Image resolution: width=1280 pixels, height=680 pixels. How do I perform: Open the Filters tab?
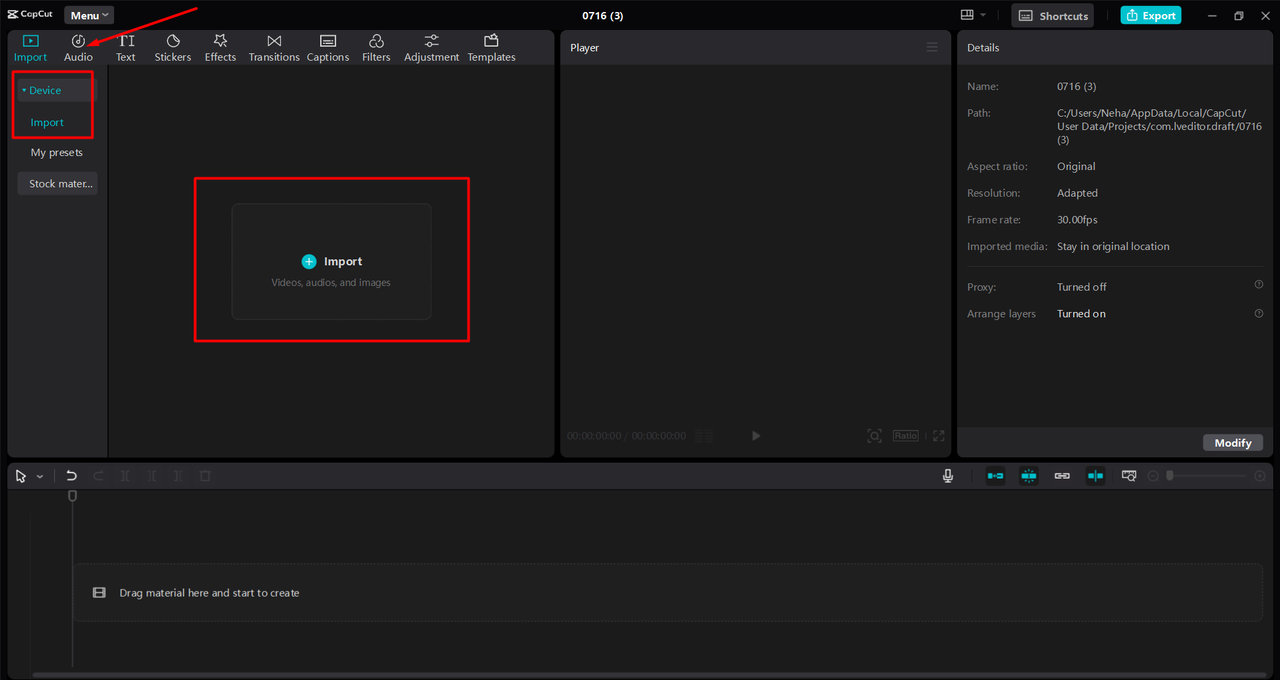(x=376, y=48)
